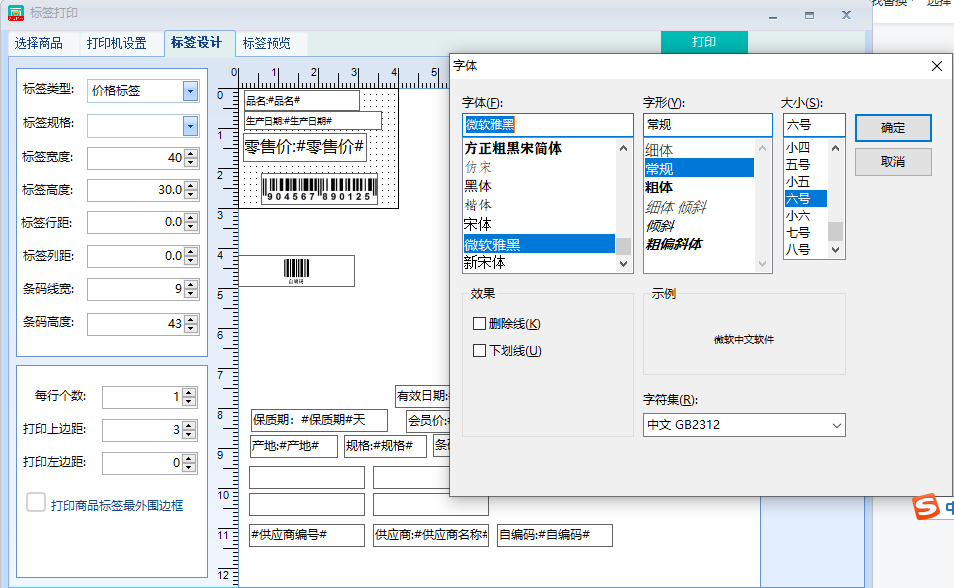Expand the 标签规格 dropdown list
The image size is (954, 588).
pyautogui.click(x=190, y=125)
